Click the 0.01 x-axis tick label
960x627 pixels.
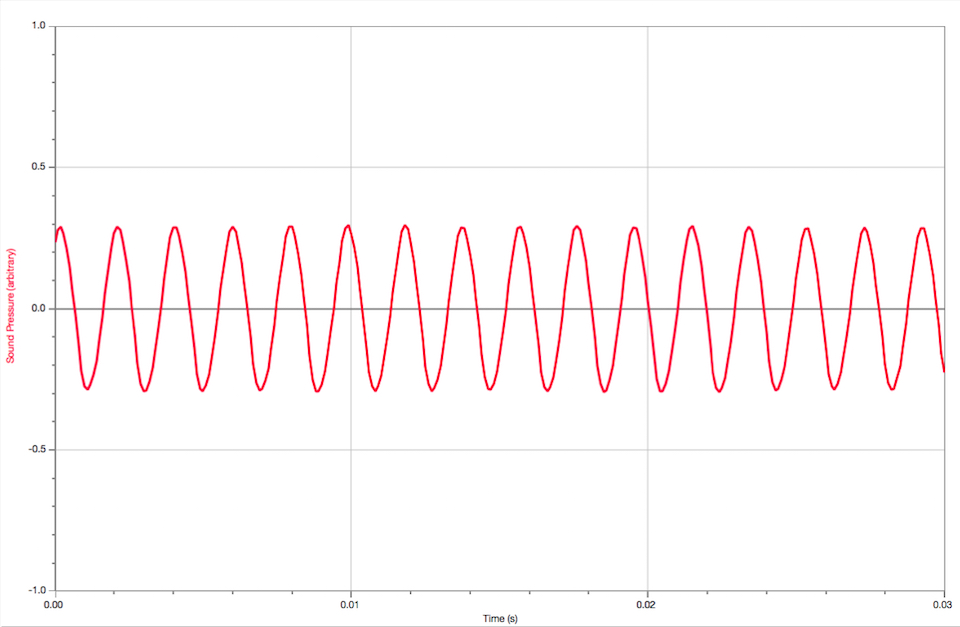tap(351, 604)
